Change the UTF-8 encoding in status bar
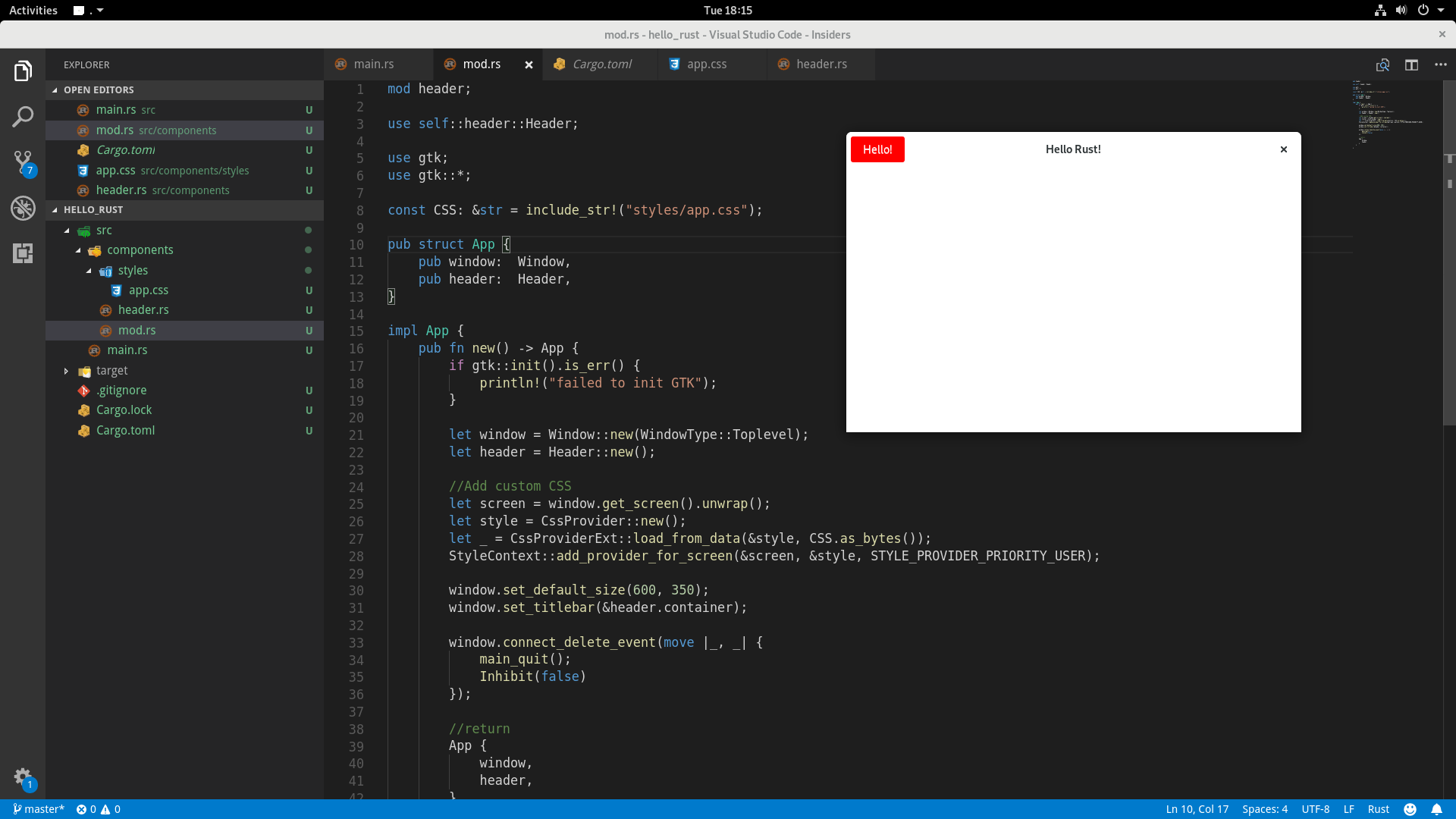The height and width of the screenshot is (819, 1456). tap(1316, 809)
